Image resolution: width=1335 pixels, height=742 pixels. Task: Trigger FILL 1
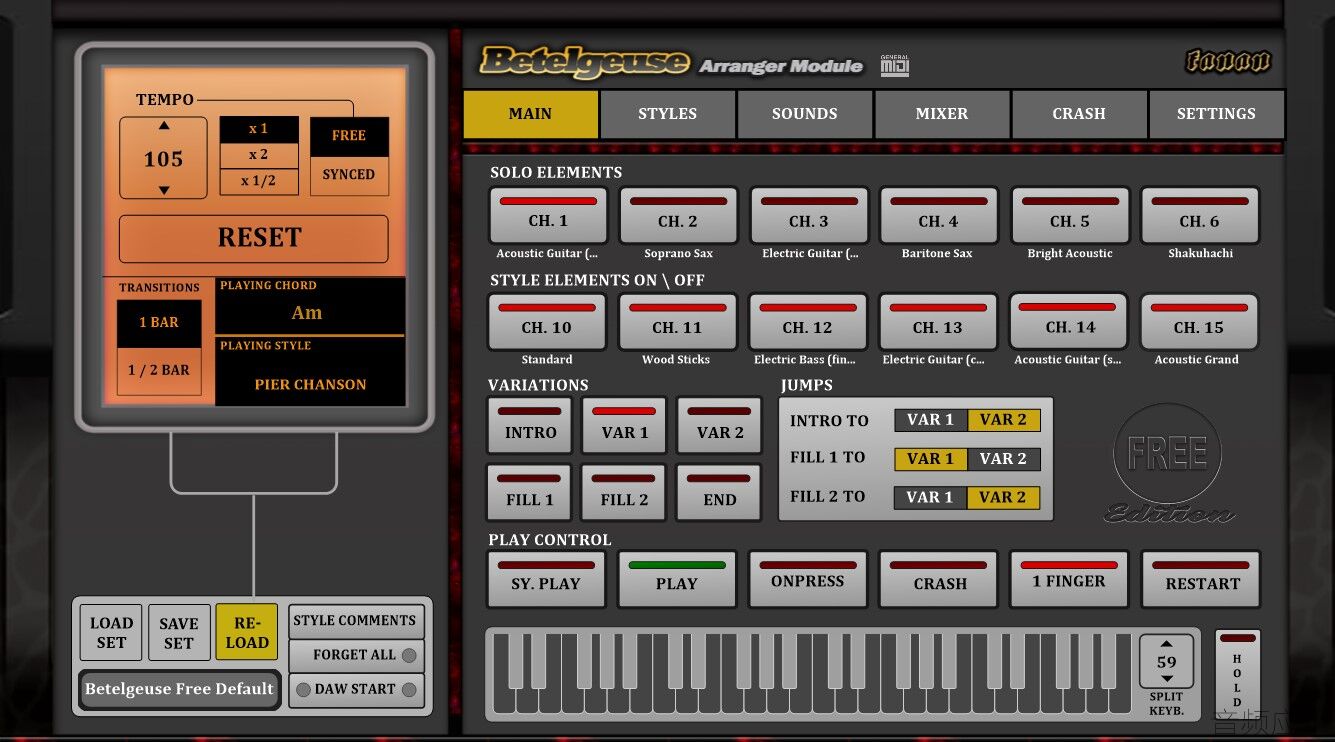[530, 493]
